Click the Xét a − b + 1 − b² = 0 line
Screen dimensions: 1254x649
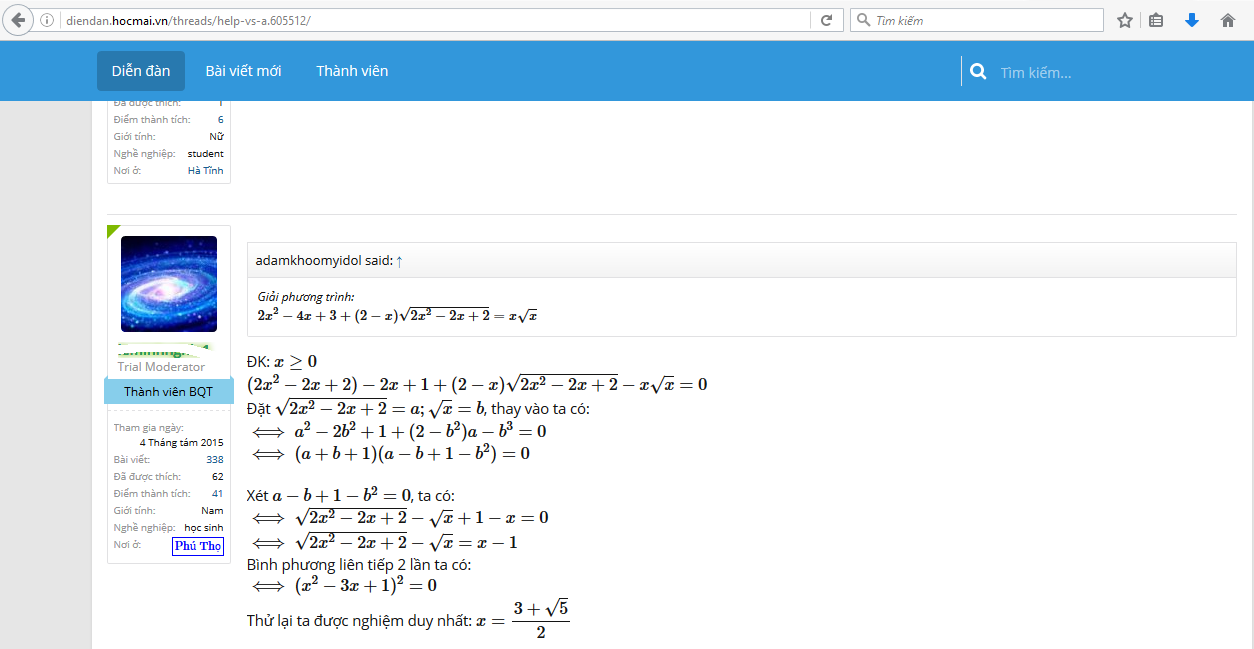[351, 495]
